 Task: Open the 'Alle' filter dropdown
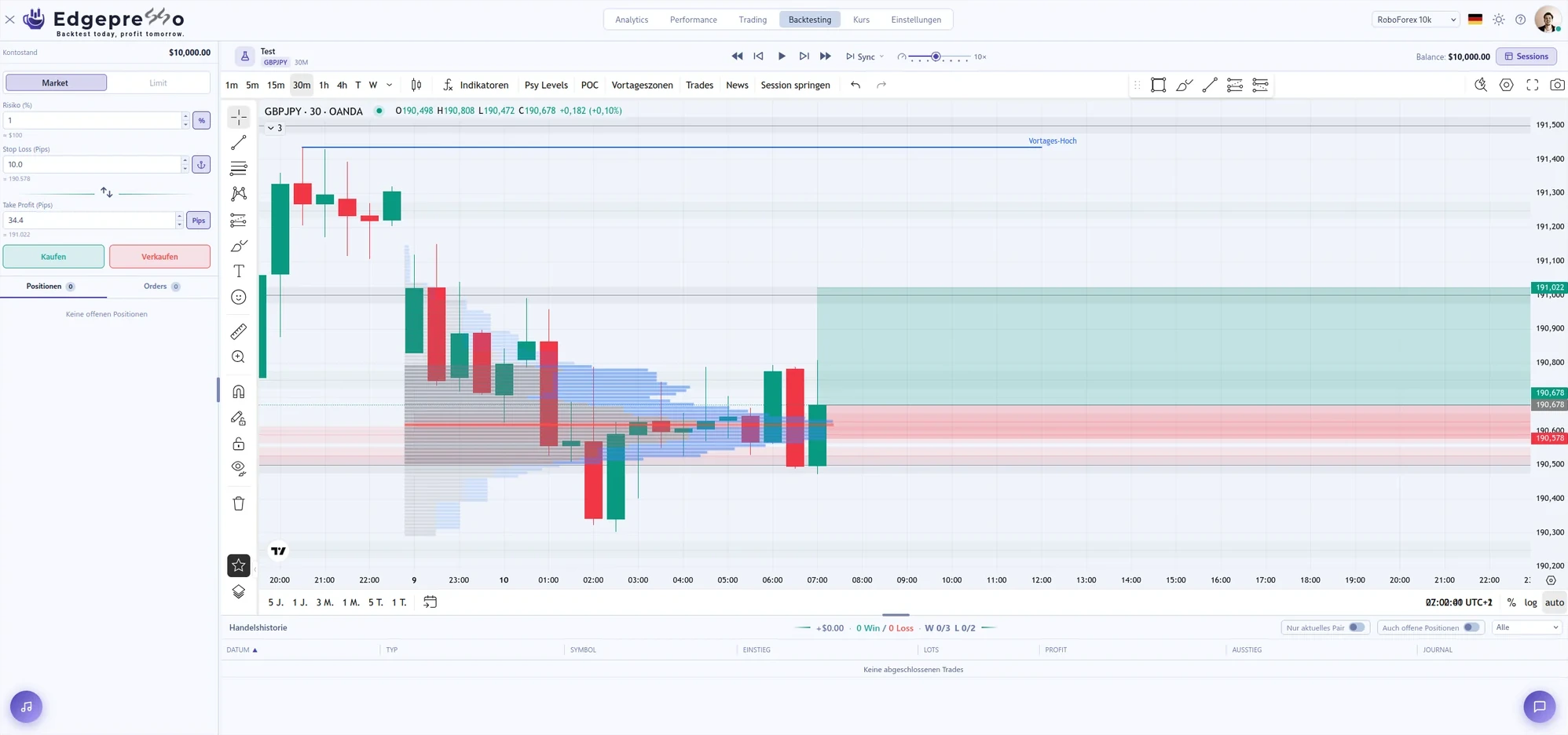1526,627
